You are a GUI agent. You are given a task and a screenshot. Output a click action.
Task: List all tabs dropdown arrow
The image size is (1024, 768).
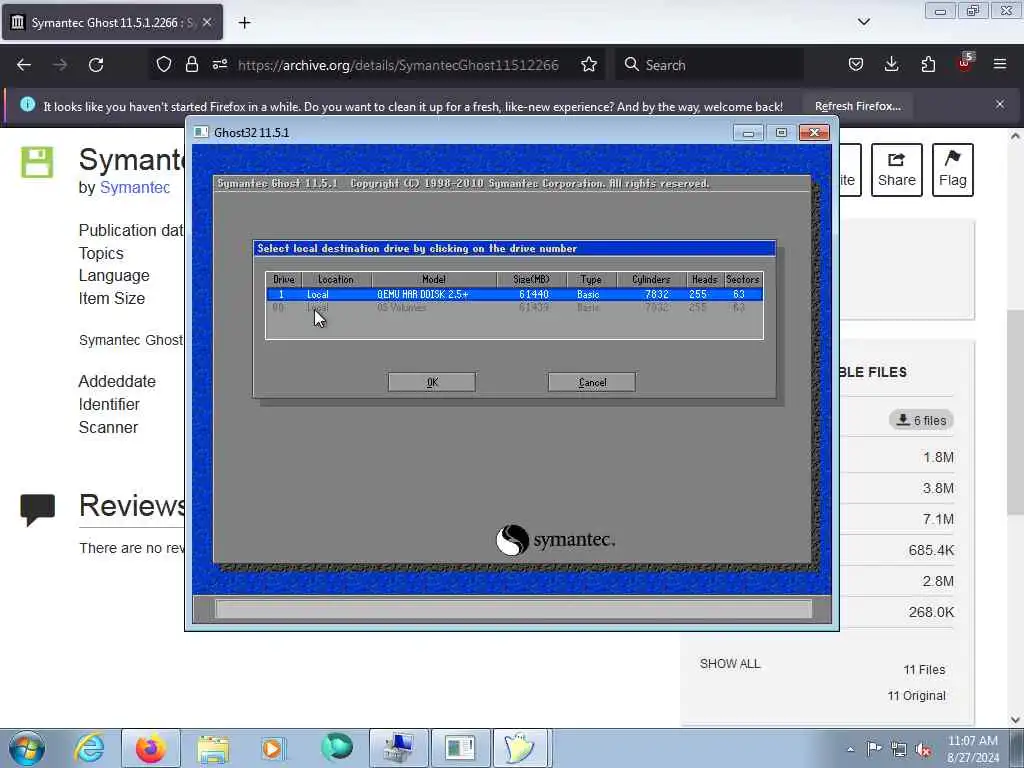tap(863, 22)
